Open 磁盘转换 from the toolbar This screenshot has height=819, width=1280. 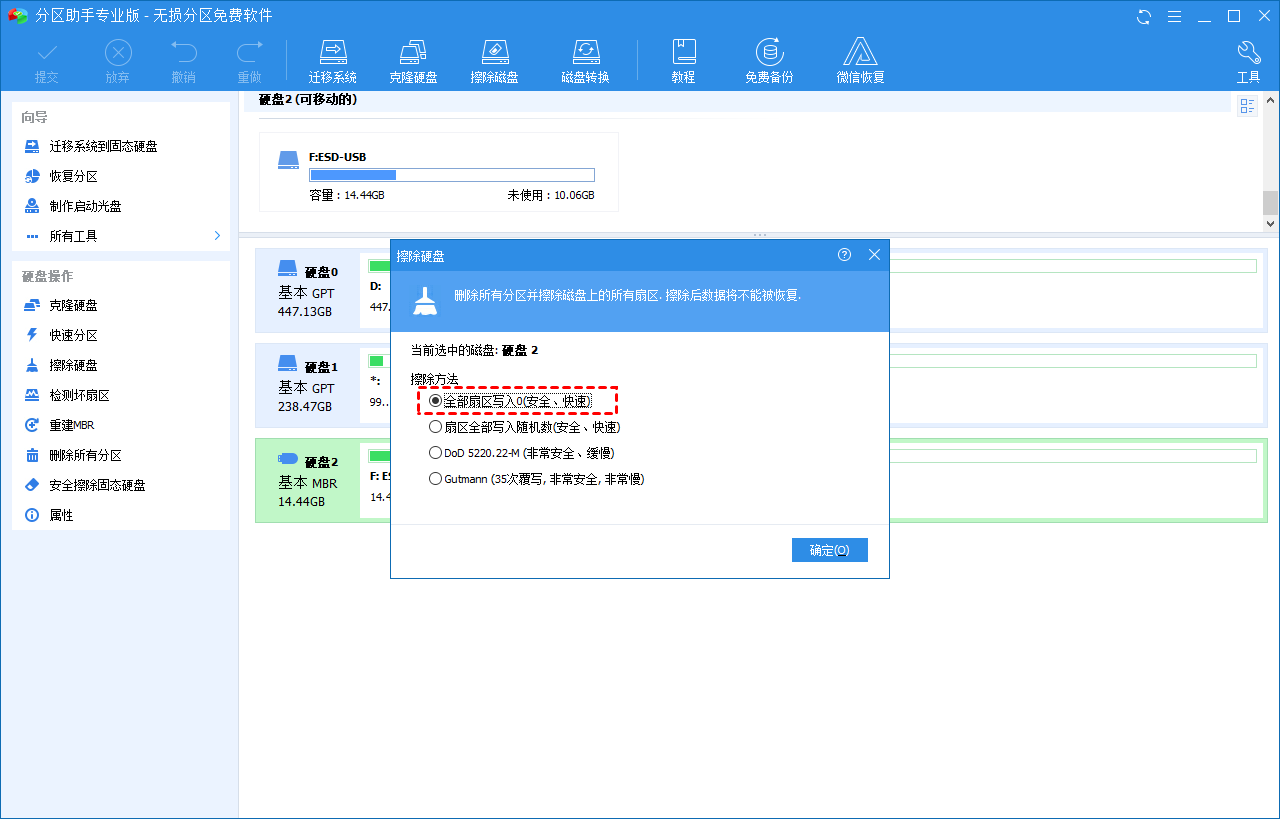coord(585,61)
